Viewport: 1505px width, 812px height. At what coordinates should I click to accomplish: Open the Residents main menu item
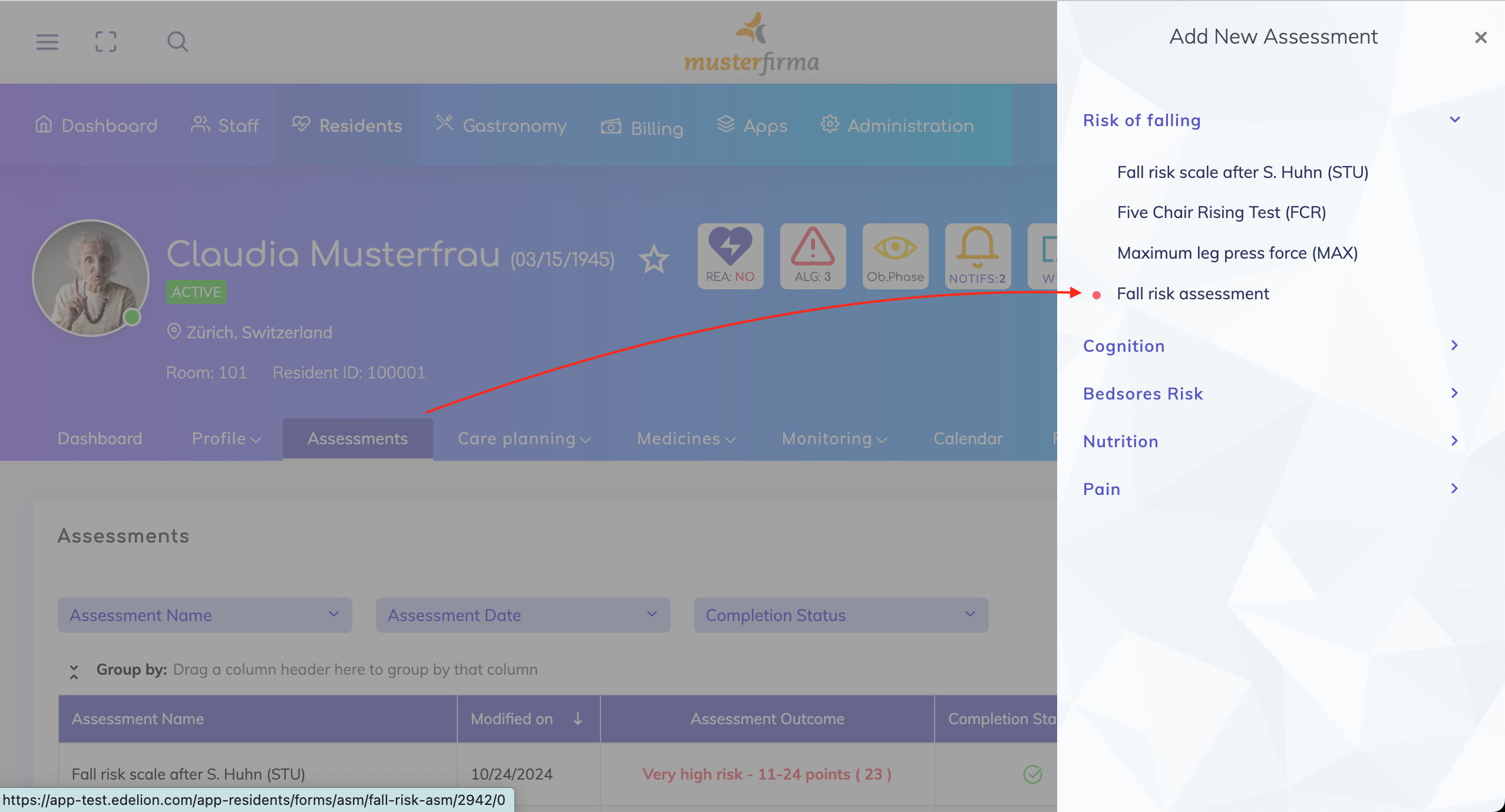pyautogui.click(x=347, y=126)
